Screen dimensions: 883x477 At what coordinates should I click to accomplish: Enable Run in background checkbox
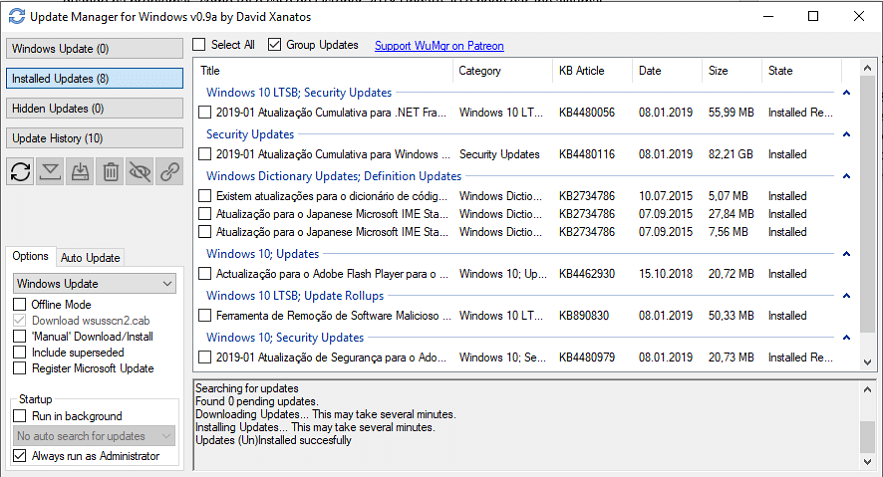coord(20,416)
